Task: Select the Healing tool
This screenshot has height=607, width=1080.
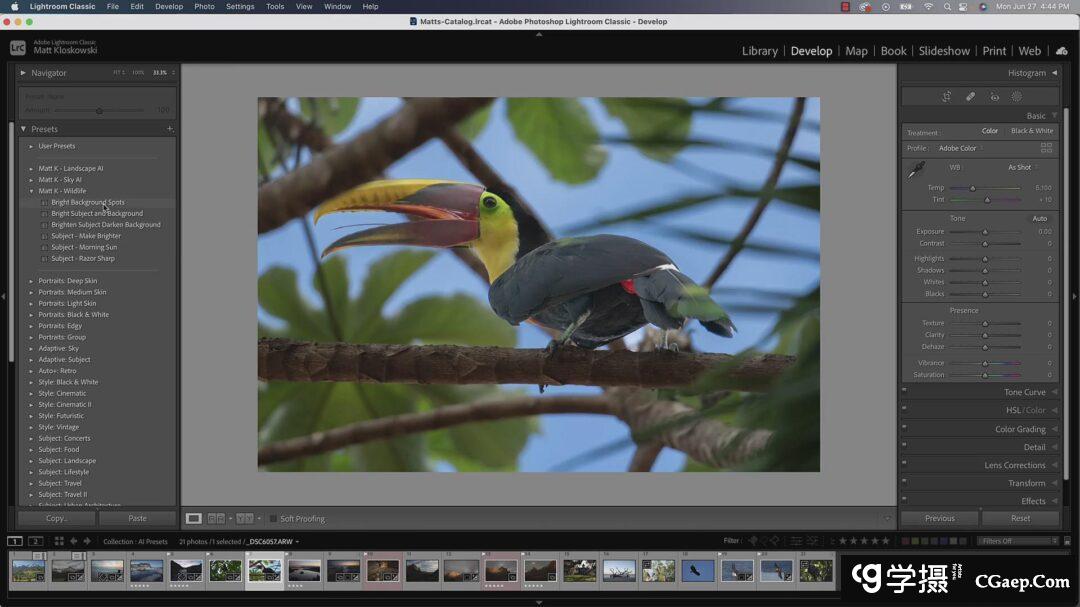Action: tap(970, 97)
